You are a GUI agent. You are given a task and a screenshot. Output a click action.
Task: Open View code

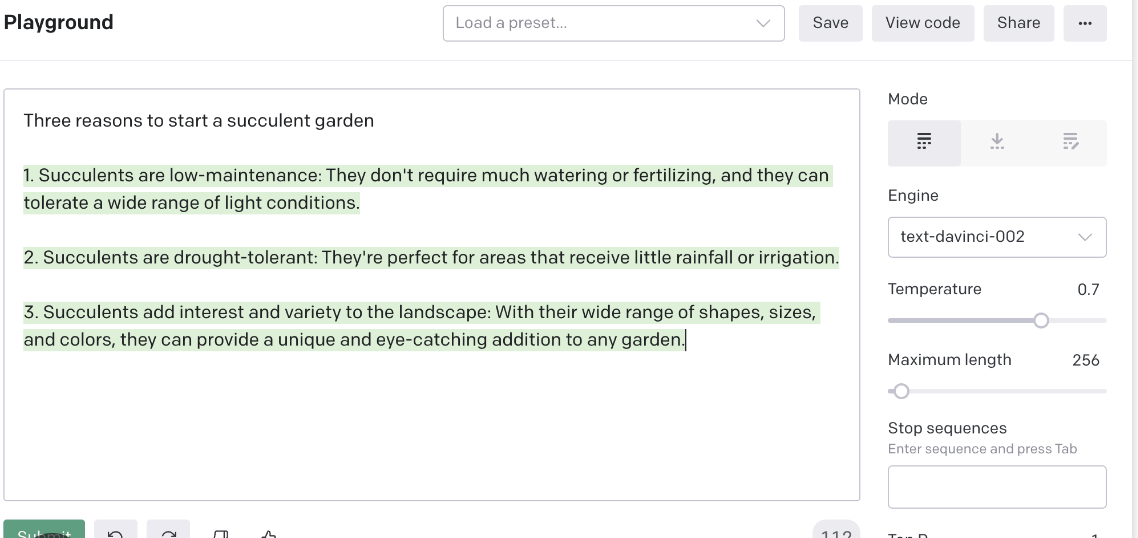922,23
